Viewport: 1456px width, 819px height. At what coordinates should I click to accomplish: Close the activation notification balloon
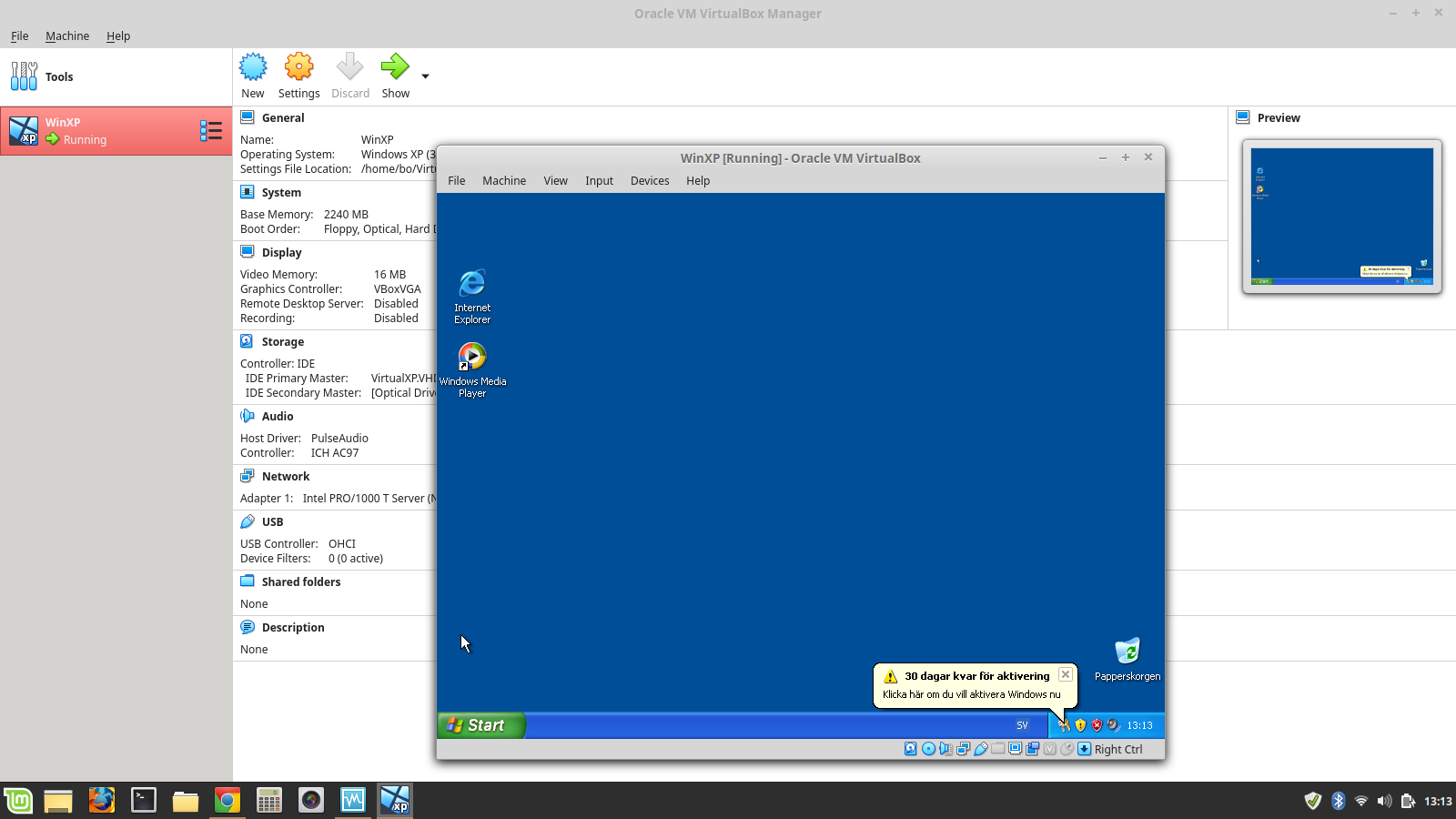tap(1065, 674)
